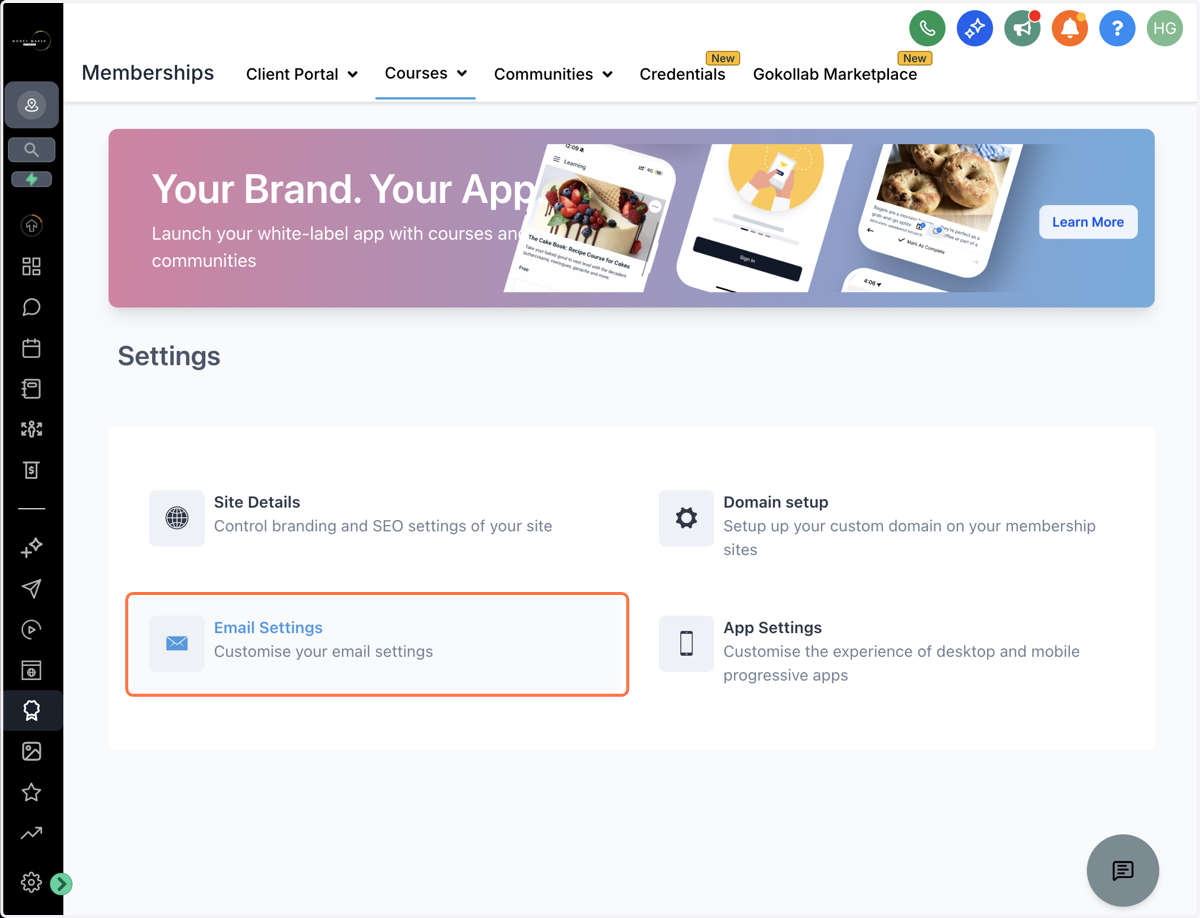Open the chat widget bubble button
The height and width of the screenshot is (918, 1200).
1123,871
